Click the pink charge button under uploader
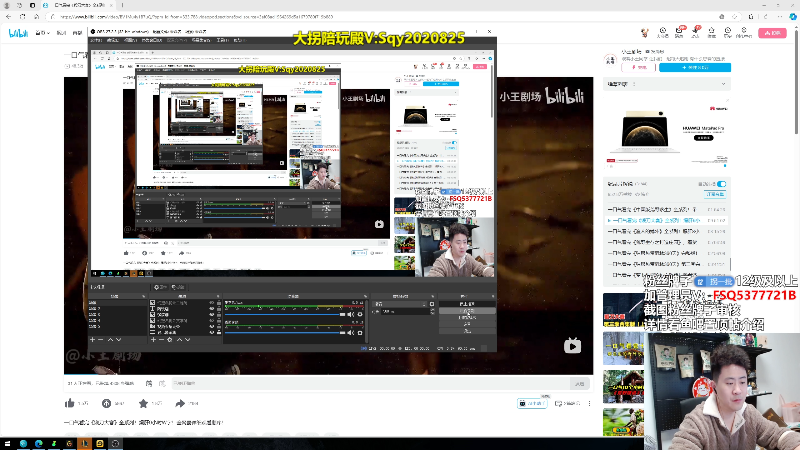The width and height of the screenshot is (800, 450). [x=639, y=67]
